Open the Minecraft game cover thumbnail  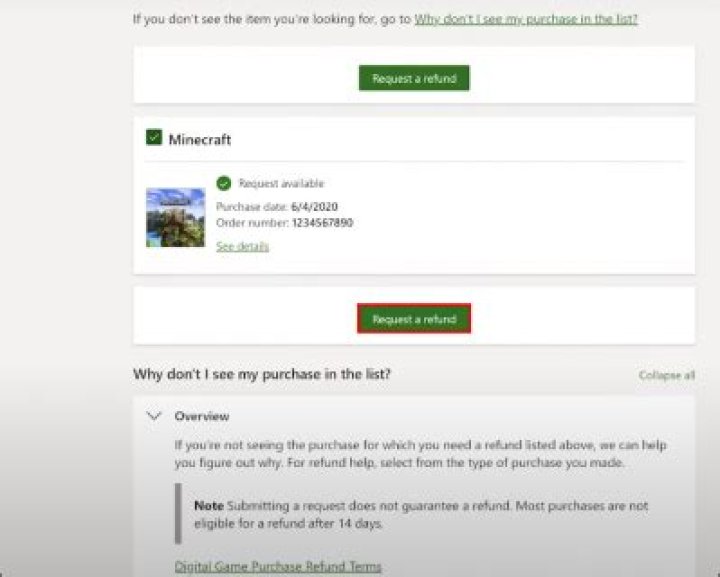pyautogui.click(x=175, y=217)
